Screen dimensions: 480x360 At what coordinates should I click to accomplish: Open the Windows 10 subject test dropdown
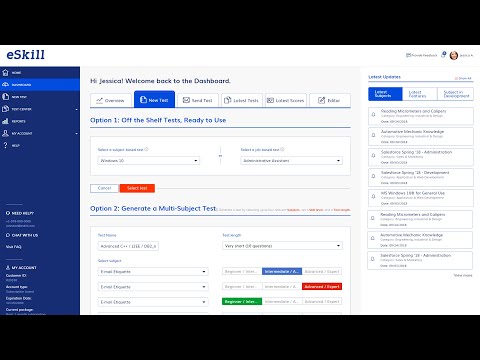tap(149, 161)
